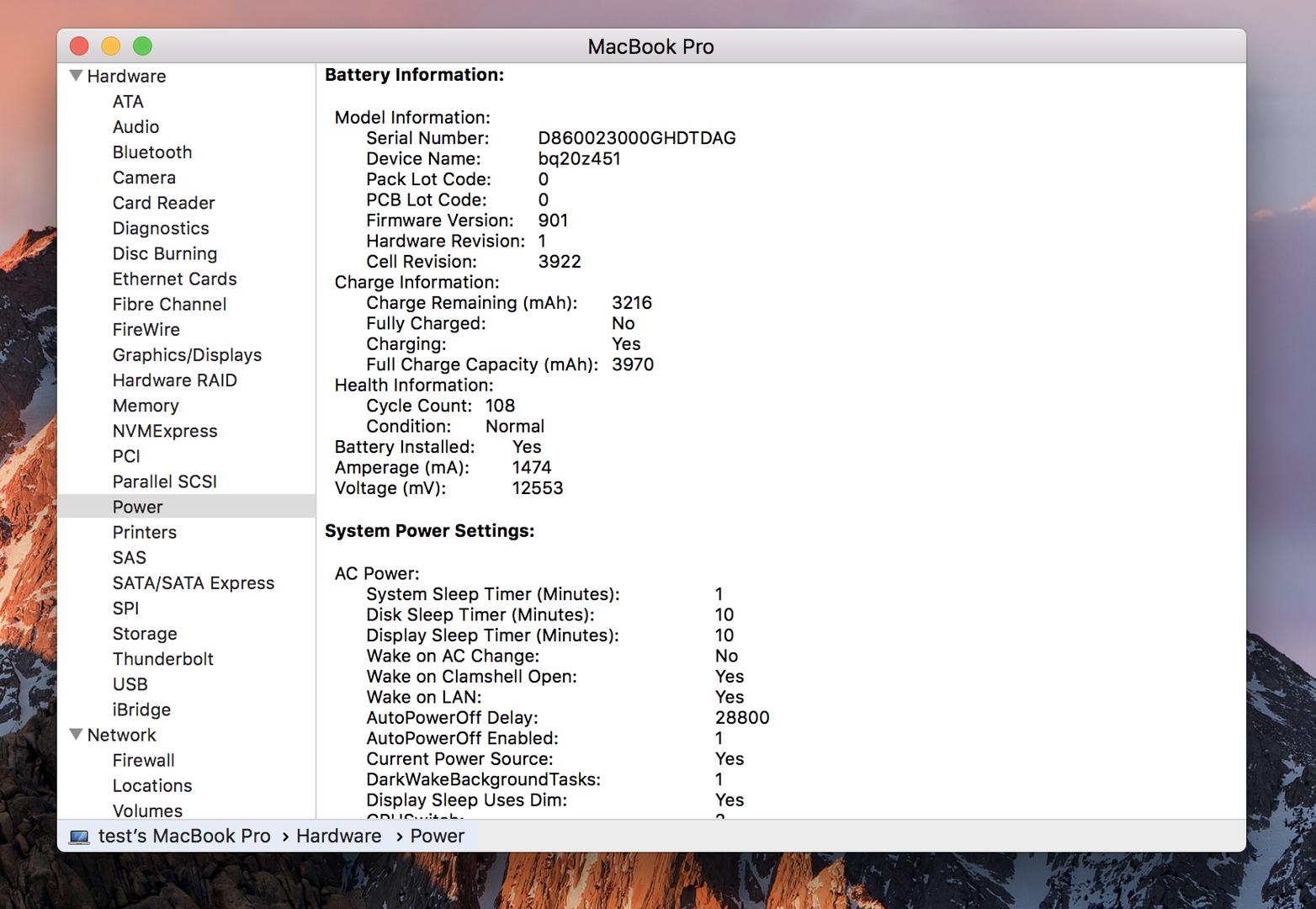Click the Hardware category label in sidebar
1316x909 pixels.
(126, 76)
